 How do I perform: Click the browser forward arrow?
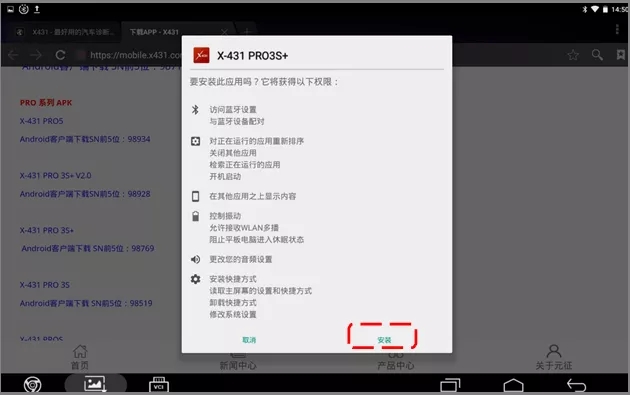[36, 55]
